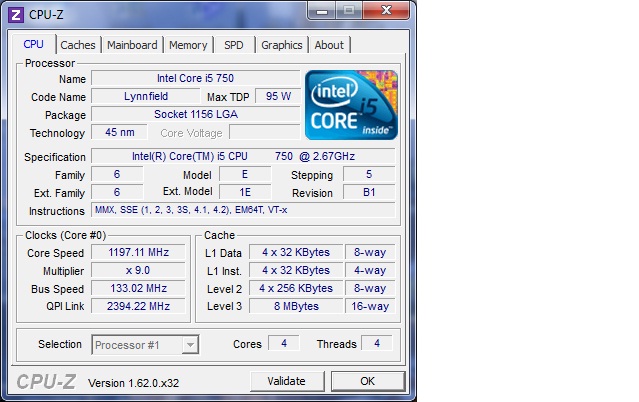Click the Core Speed value 1197.11 MHz
The height and width of the screenshot is (402, 639).
coord(138,252)
